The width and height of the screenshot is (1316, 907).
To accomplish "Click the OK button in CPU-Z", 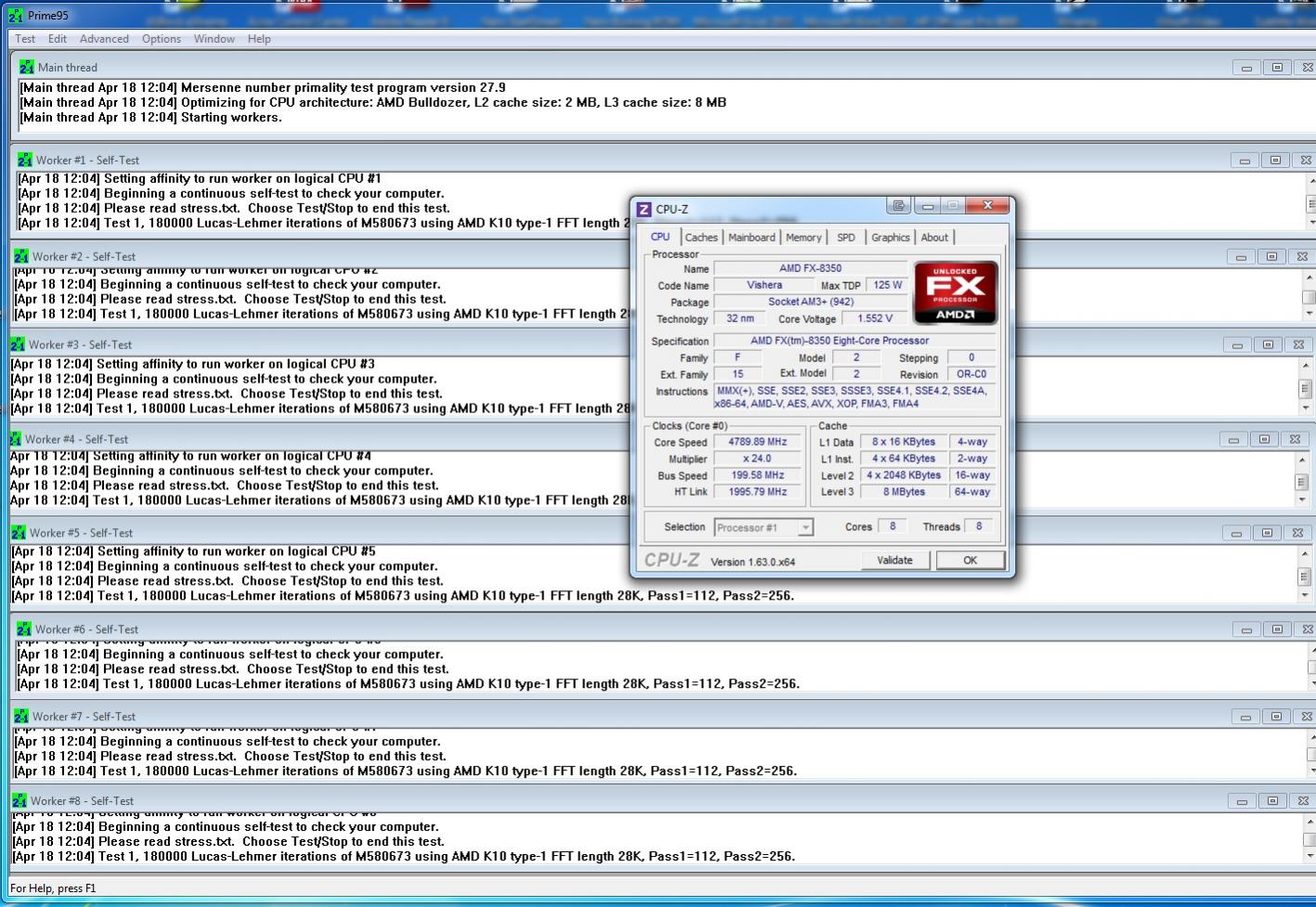I will click(x=970, y=560).
